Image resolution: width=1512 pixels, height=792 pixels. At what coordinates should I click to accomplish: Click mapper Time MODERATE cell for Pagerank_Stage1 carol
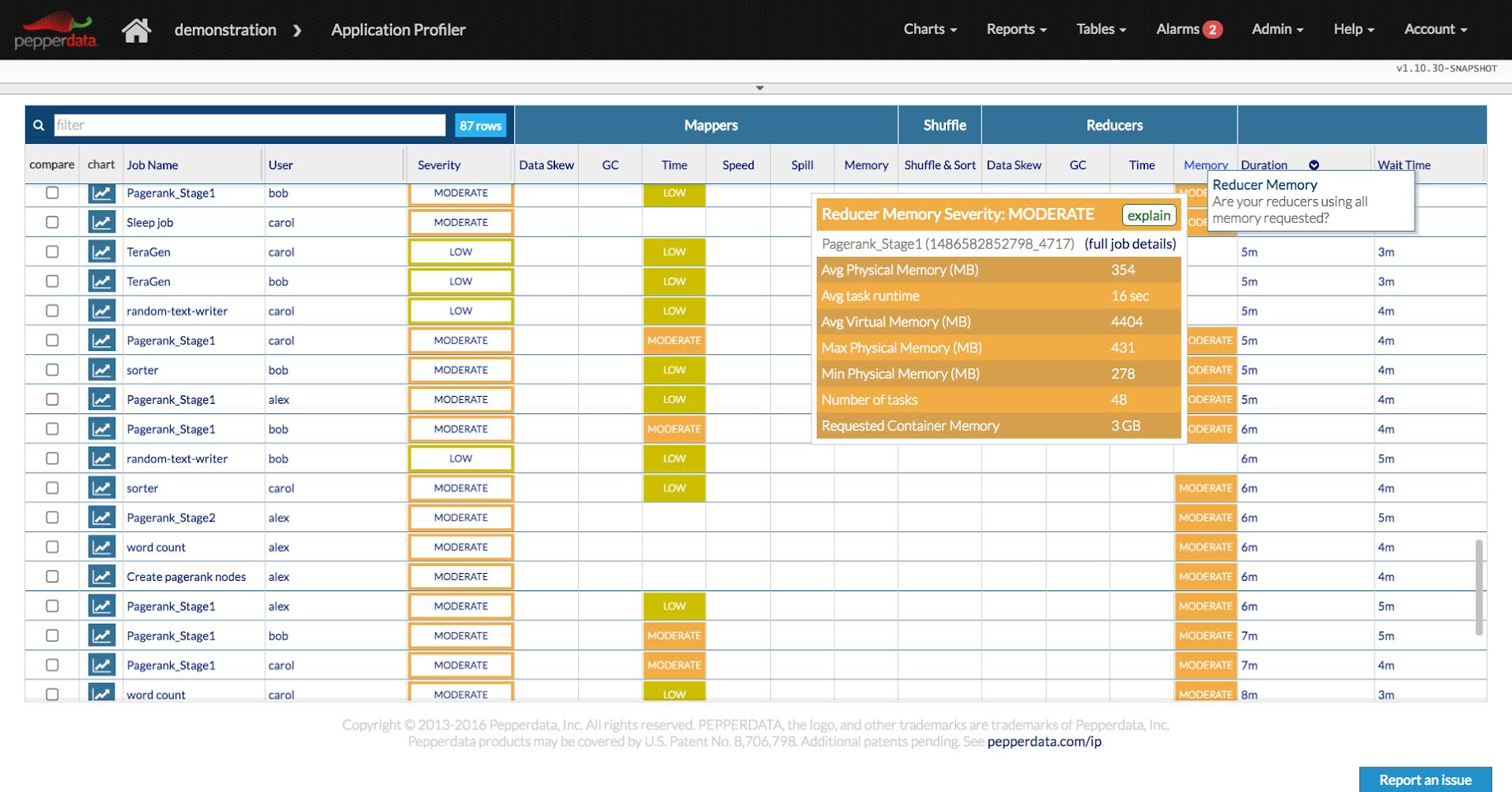(x=675, y=341)
